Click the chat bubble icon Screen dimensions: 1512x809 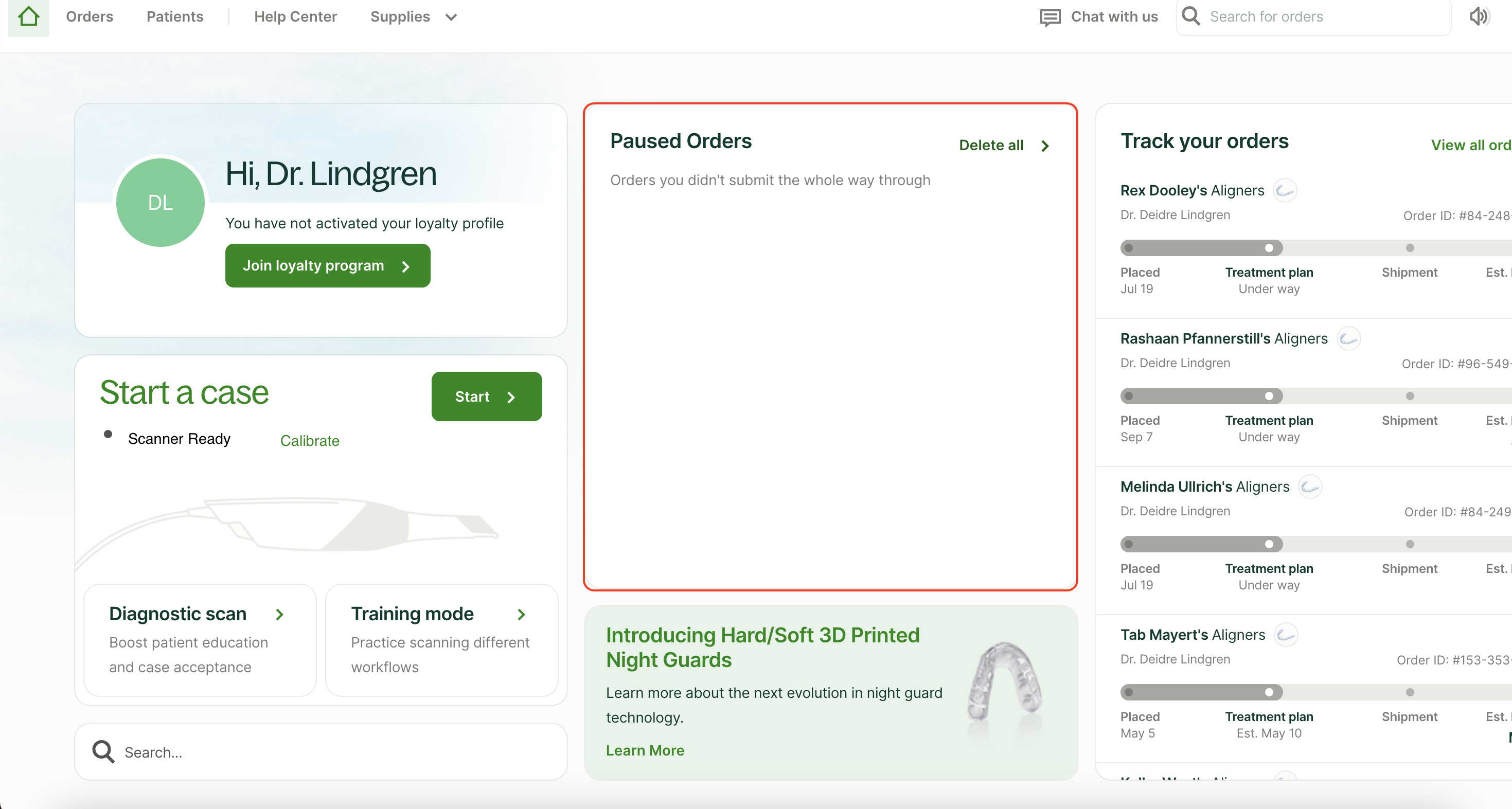[1050, 17]
